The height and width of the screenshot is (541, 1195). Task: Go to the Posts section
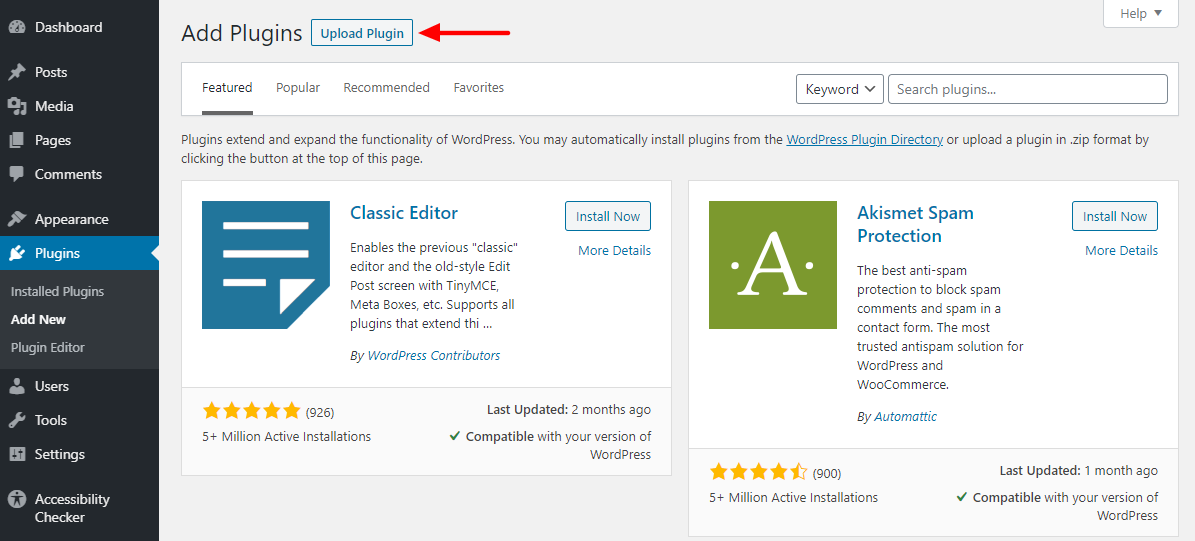[x=51, y=72]
